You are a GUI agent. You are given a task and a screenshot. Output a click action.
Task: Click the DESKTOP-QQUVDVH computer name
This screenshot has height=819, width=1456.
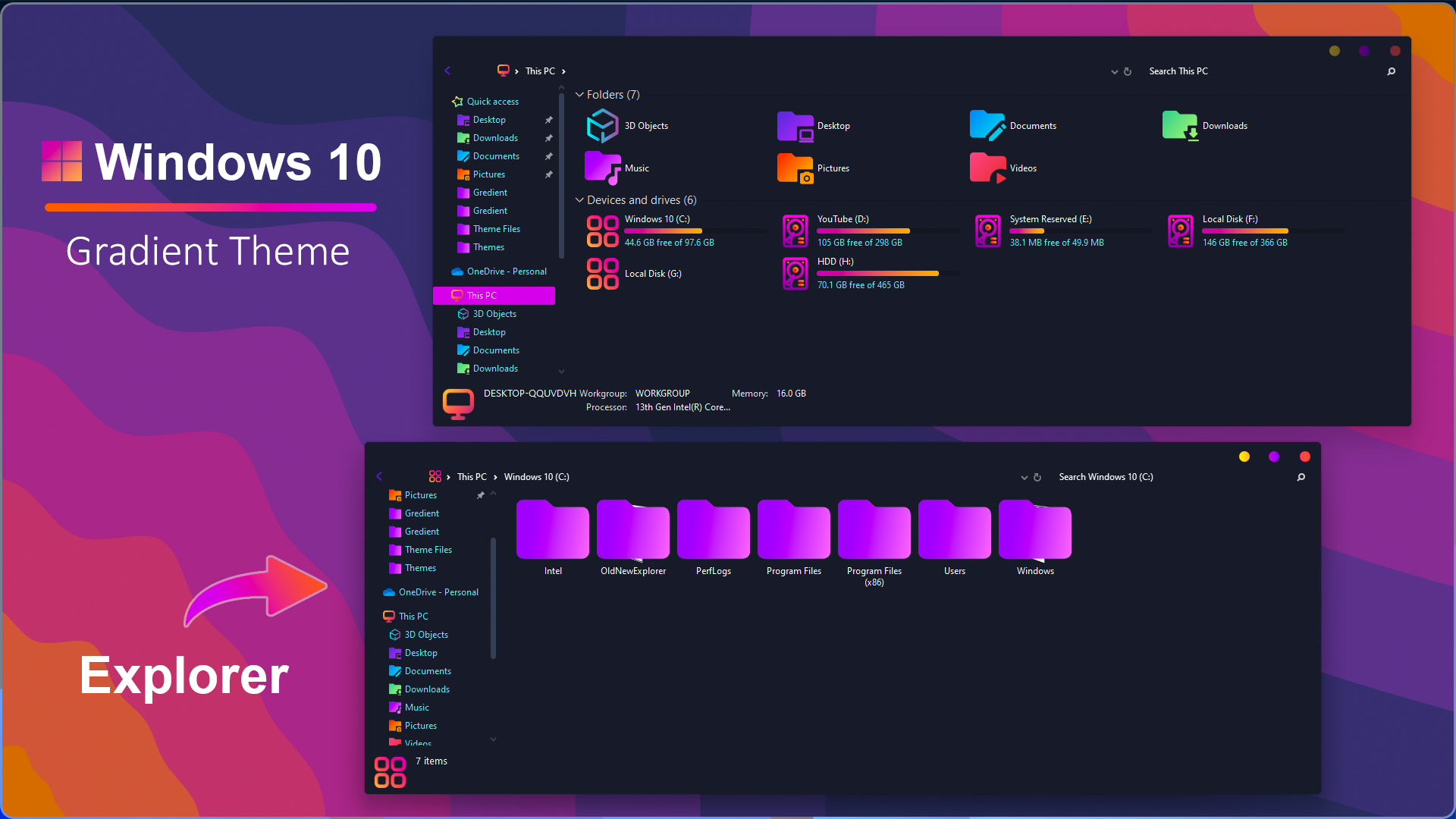coord(530,394)
